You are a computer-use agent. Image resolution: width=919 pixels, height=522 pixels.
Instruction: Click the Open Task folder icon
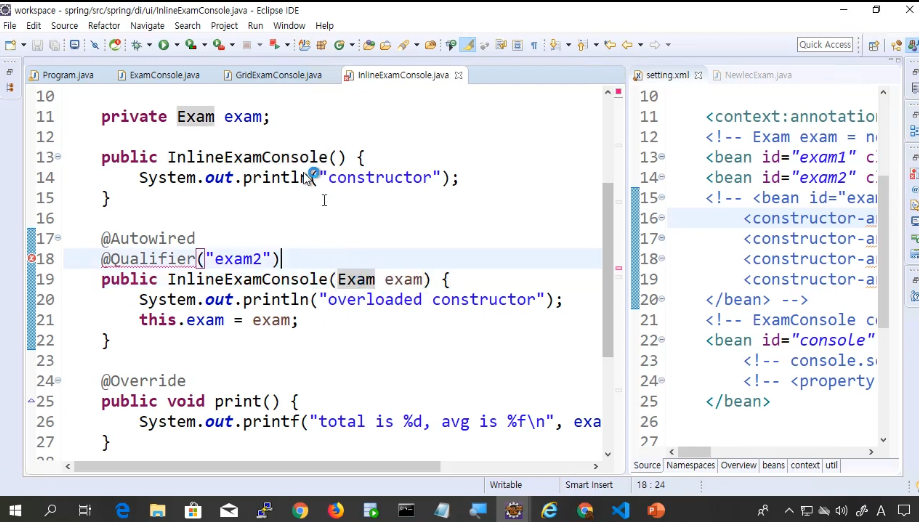click(x=385, y=45)
